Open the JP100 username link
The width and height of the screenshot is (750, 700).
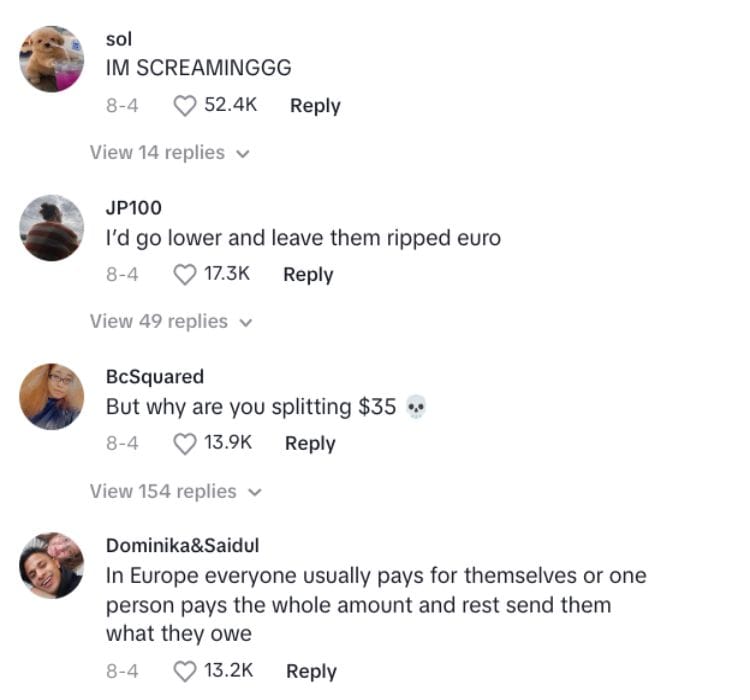pos(134,208)
